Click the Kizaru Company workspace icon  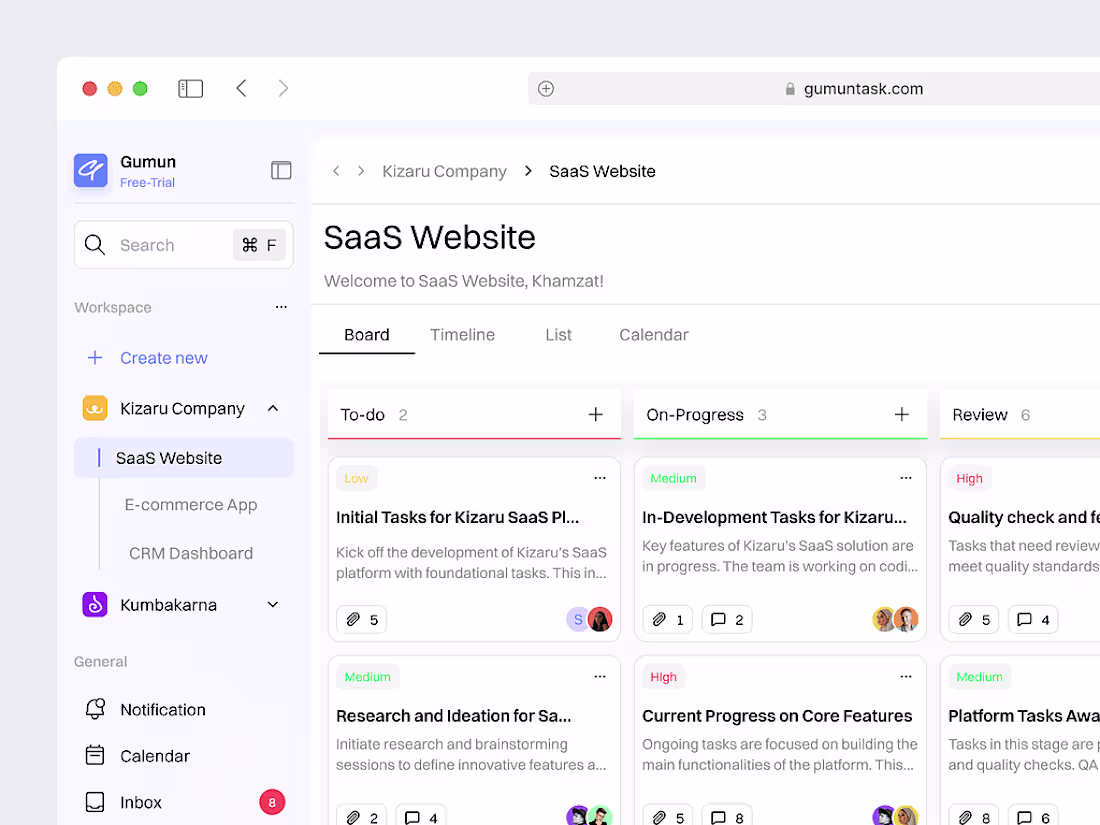[93, 408]
